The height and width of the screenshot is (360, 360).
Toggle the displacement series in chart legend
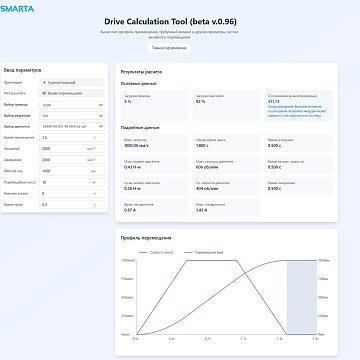204,253
